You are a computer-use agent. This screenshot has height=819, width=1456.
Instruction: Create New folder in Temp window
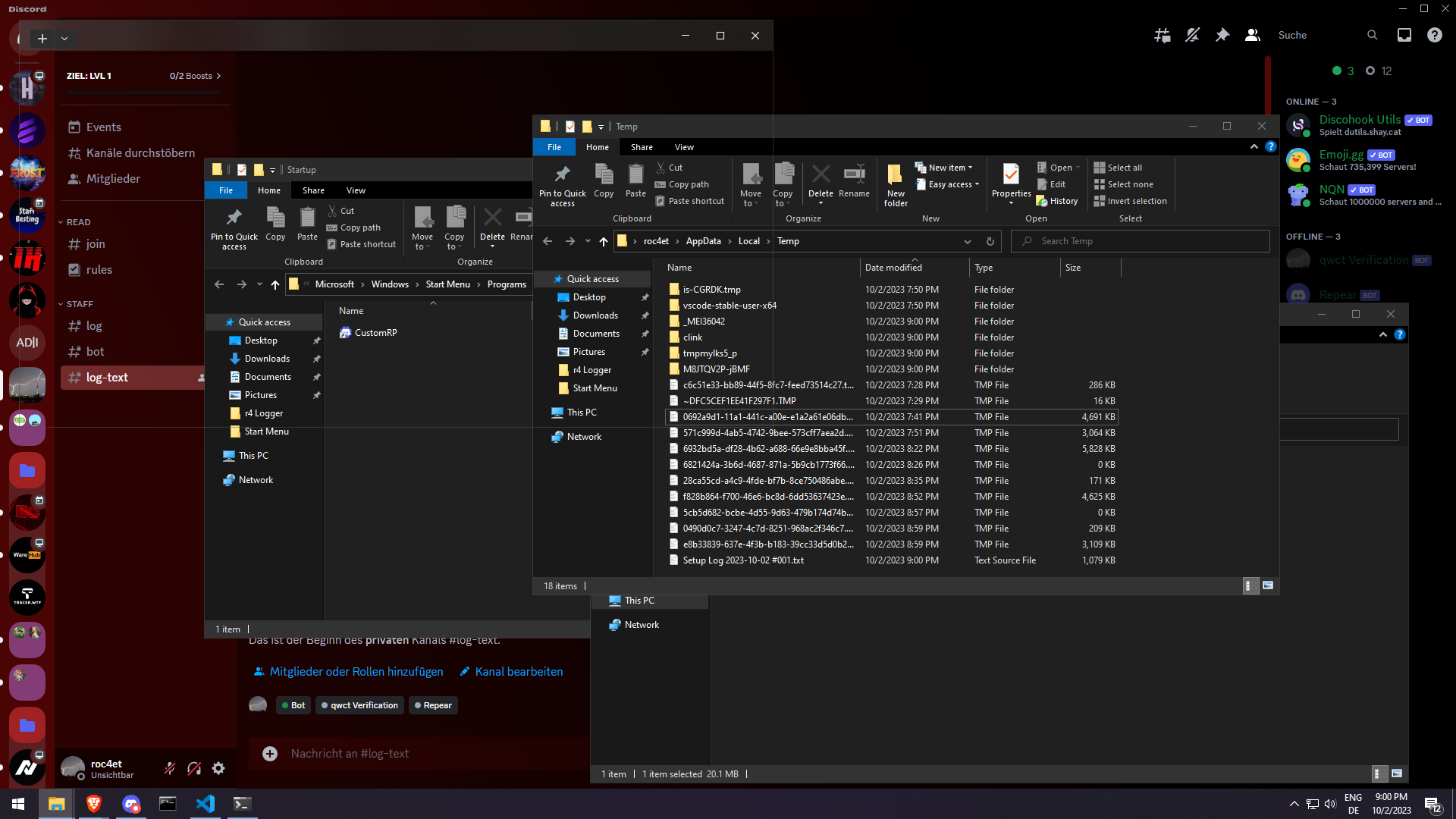coord(896,185)
